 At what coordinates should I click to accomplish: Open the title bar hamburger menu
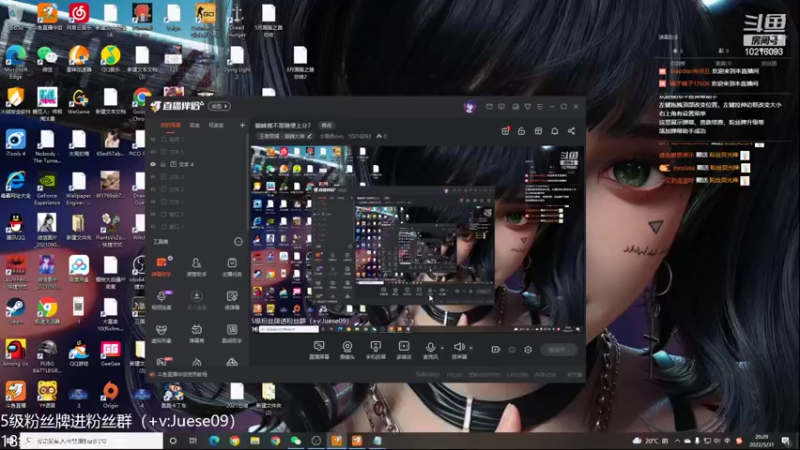coord(539,107)
